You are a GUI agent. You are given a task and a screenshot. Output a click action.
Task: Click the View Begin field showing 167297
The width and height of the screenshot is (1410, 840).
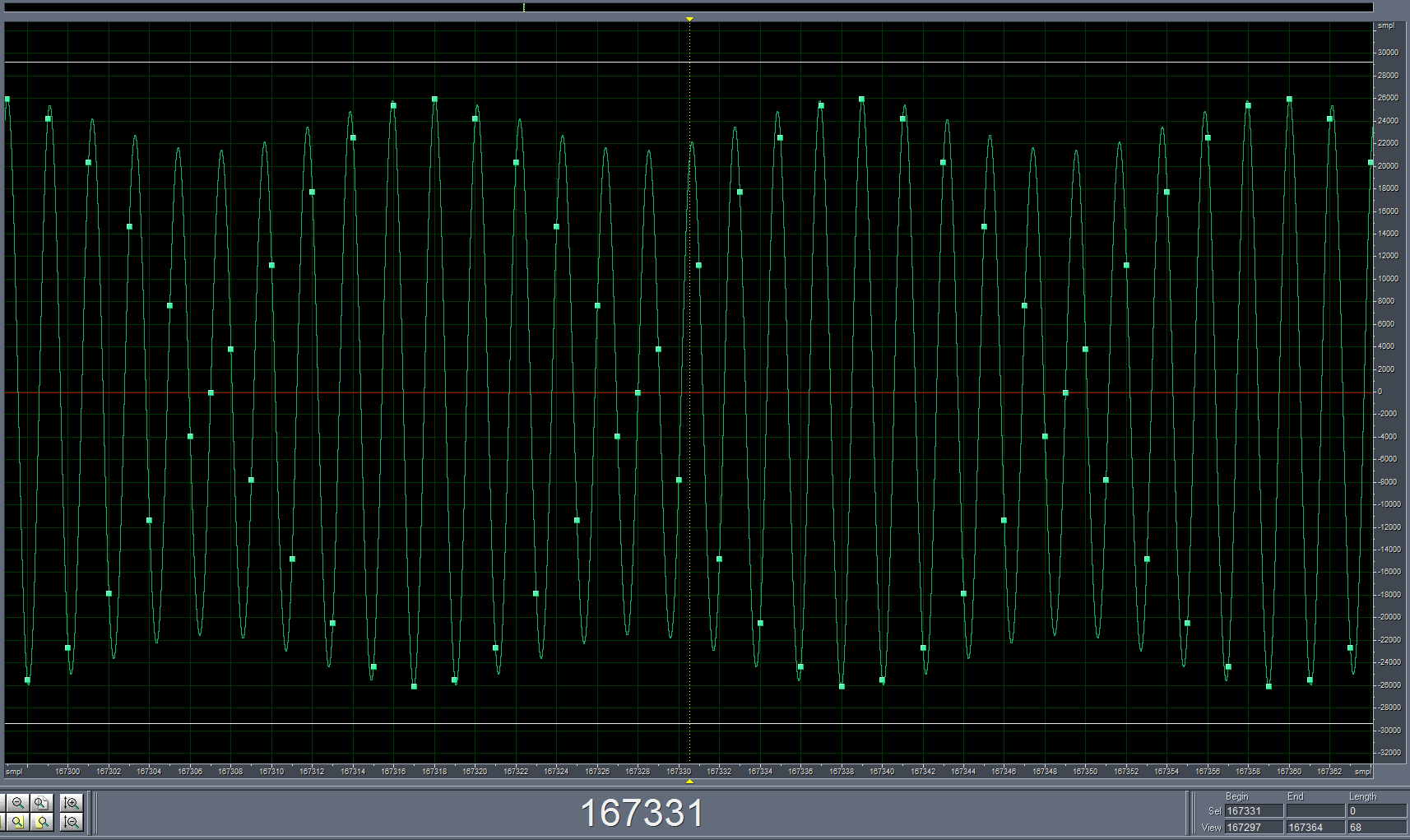click(x=1255, y=827)
